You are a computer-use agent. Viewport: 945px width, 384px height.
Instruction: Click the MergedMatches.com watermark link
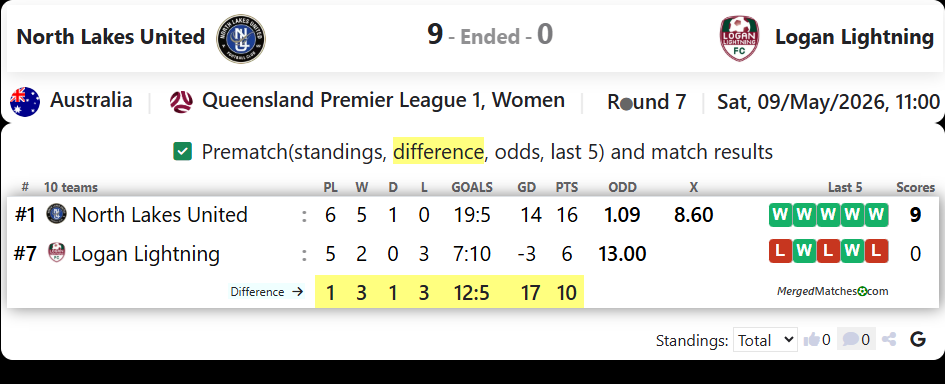tap(832, 291)
